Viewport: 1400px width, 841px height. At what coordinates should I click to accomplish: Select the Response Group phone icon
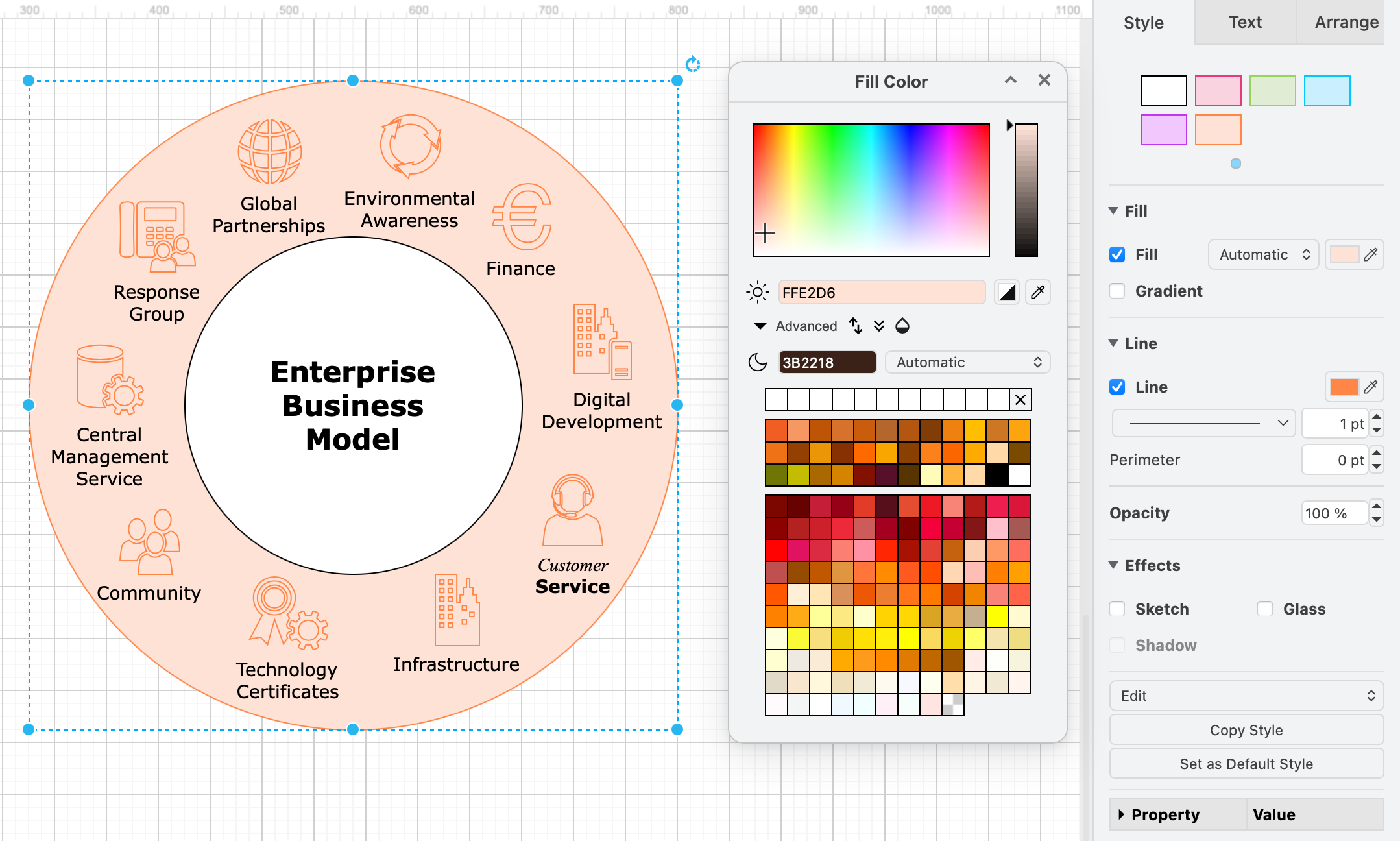click(x=157, y=236)
